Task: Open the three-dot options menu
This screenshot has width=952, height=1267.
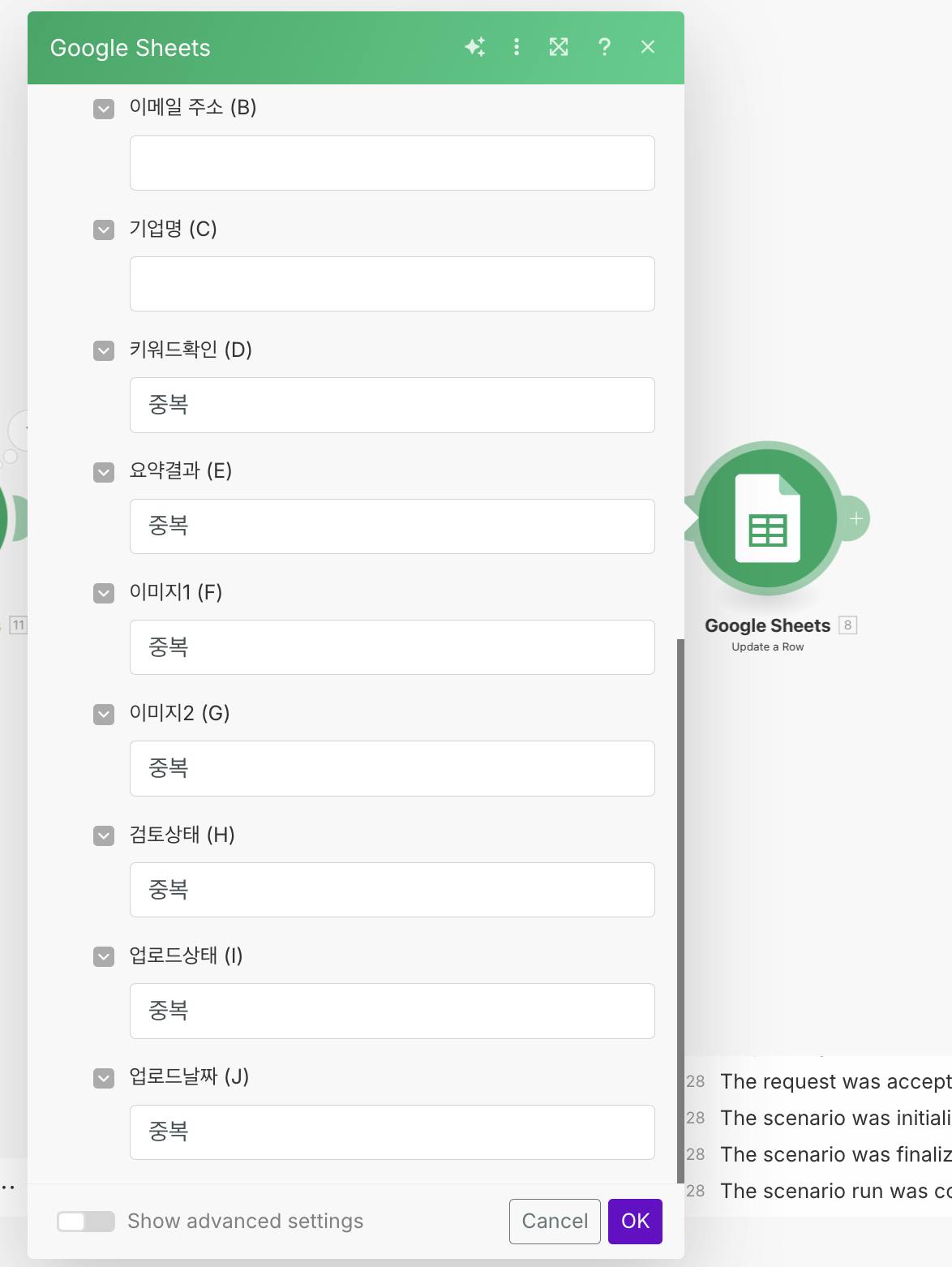Action: click(517, 47)
